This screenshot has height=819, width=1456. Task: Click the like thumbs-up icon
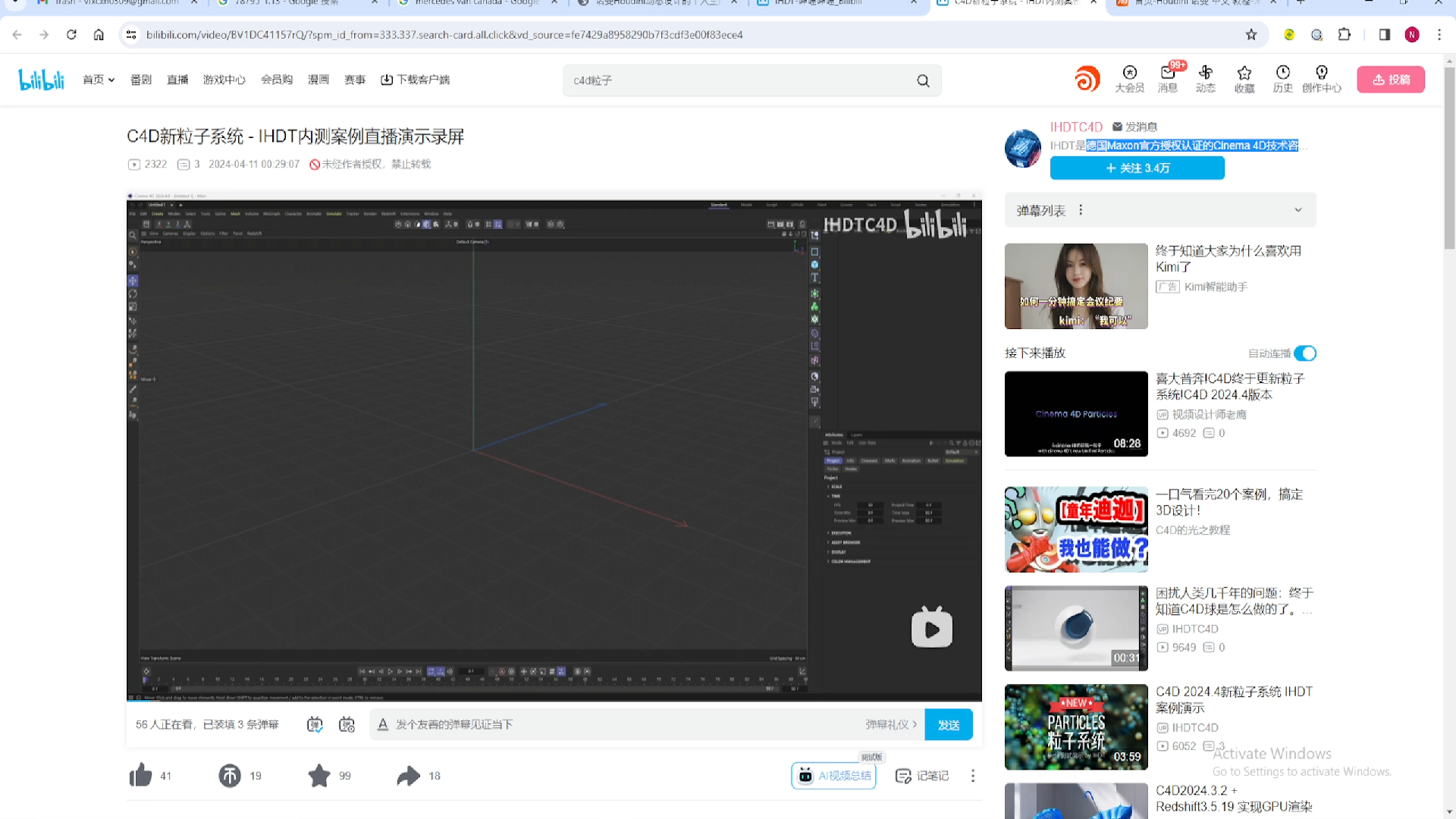(x=141, y=775)
